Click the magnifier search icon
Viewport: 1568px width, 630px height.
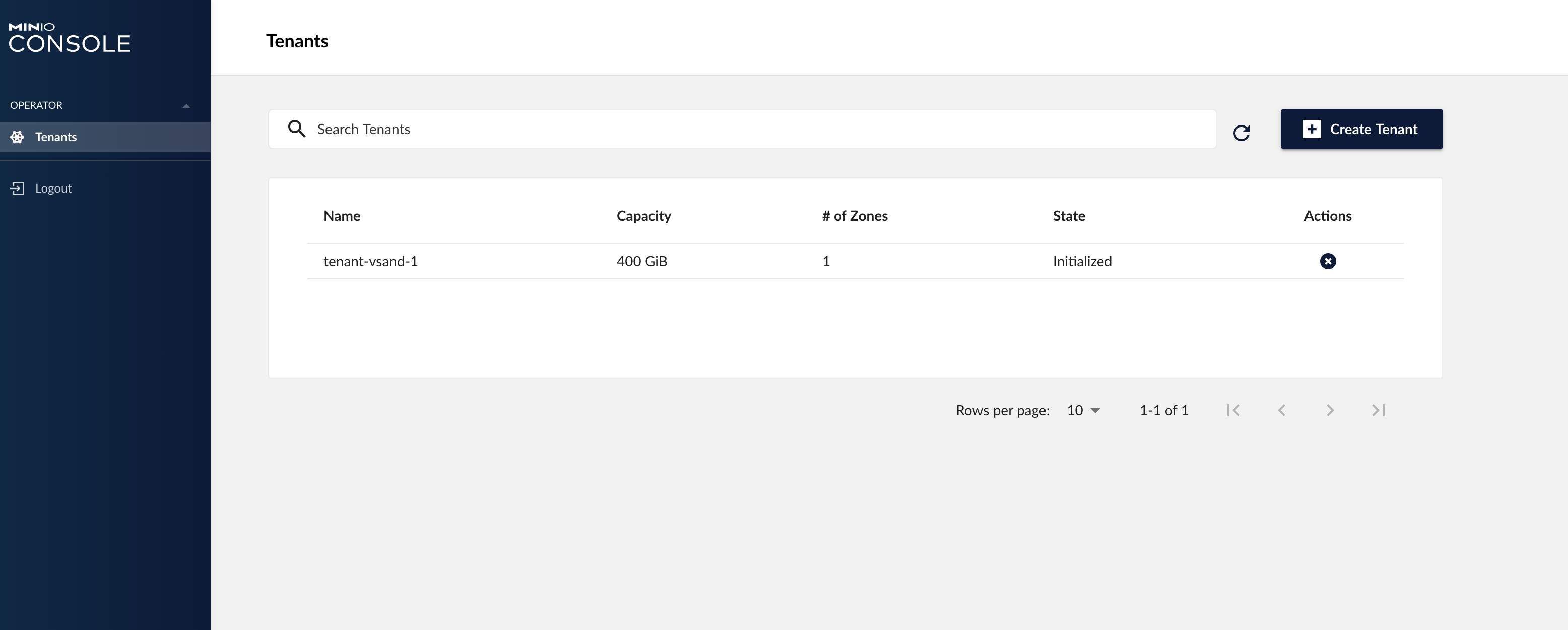296,129
